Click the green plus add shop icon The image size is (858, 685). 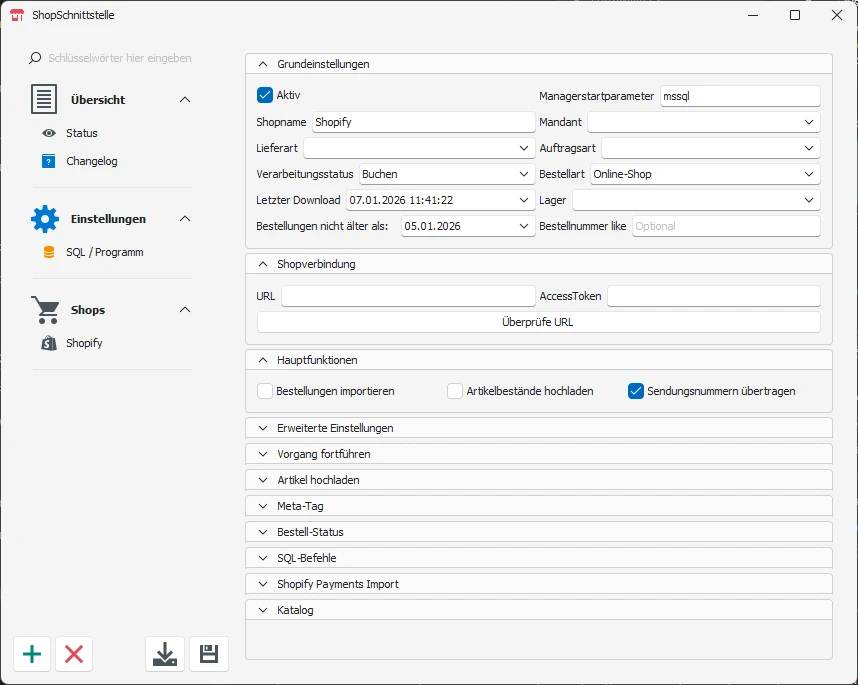click(x=32, y=654)
